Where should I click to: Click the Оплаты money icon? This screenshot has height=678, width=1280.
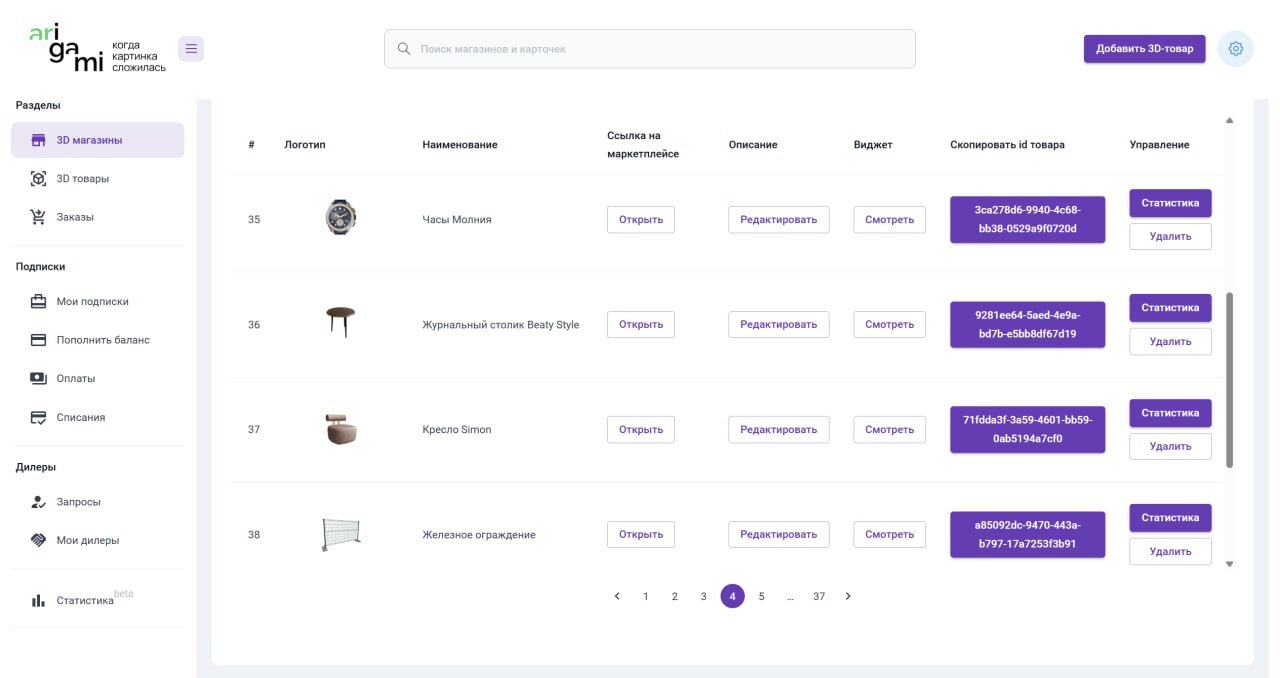click(39, 378)
